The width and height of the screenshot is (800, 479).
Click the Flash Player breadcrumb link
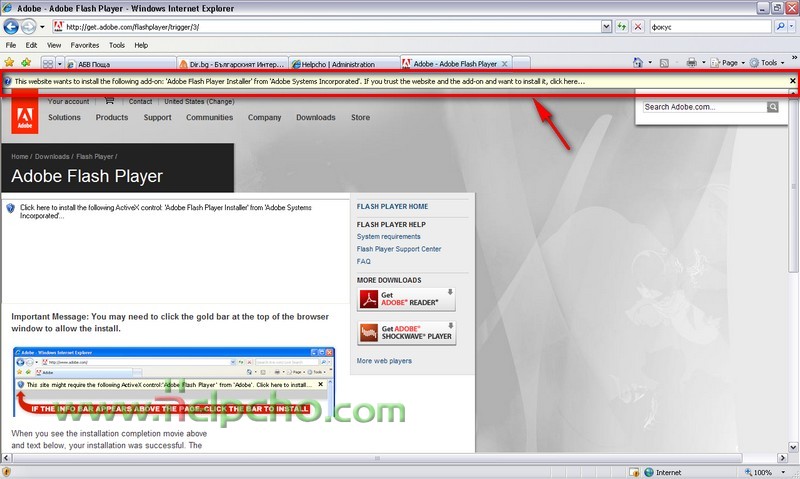tap(94, 157)
